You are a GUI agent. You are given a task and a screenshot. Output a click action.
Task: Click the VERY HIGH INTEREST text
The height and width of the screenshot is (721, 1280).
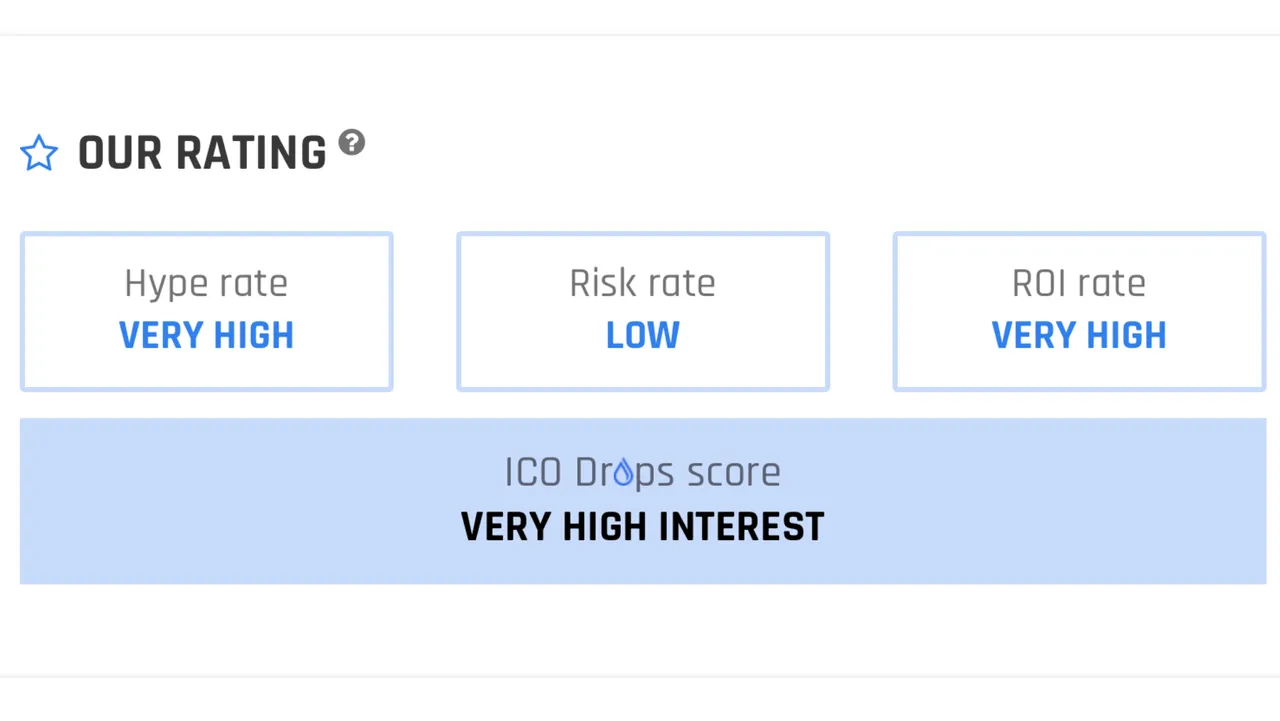[643, 527]
